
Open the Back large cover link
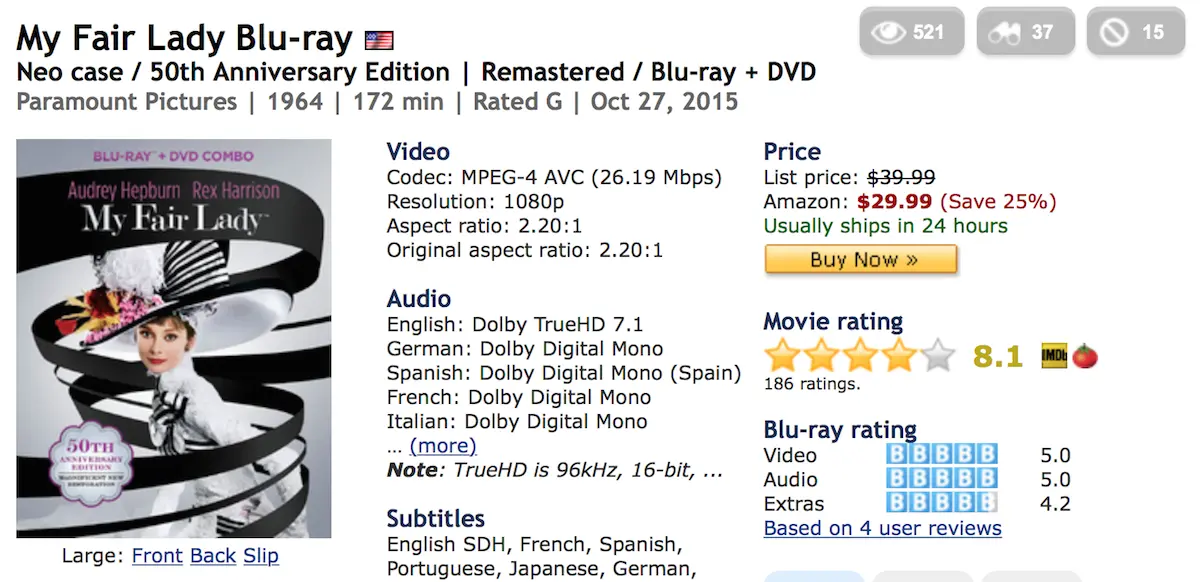pos(213,556)
